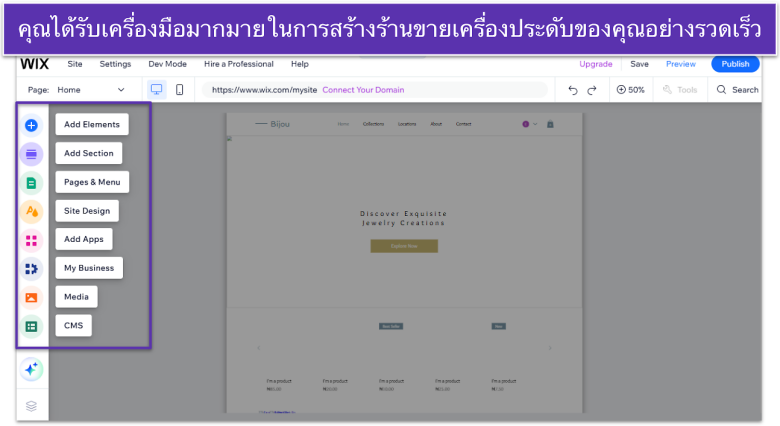Click the About nav item on canvas
The width and height of the screenshot is (780, 426).
[436, 124]
